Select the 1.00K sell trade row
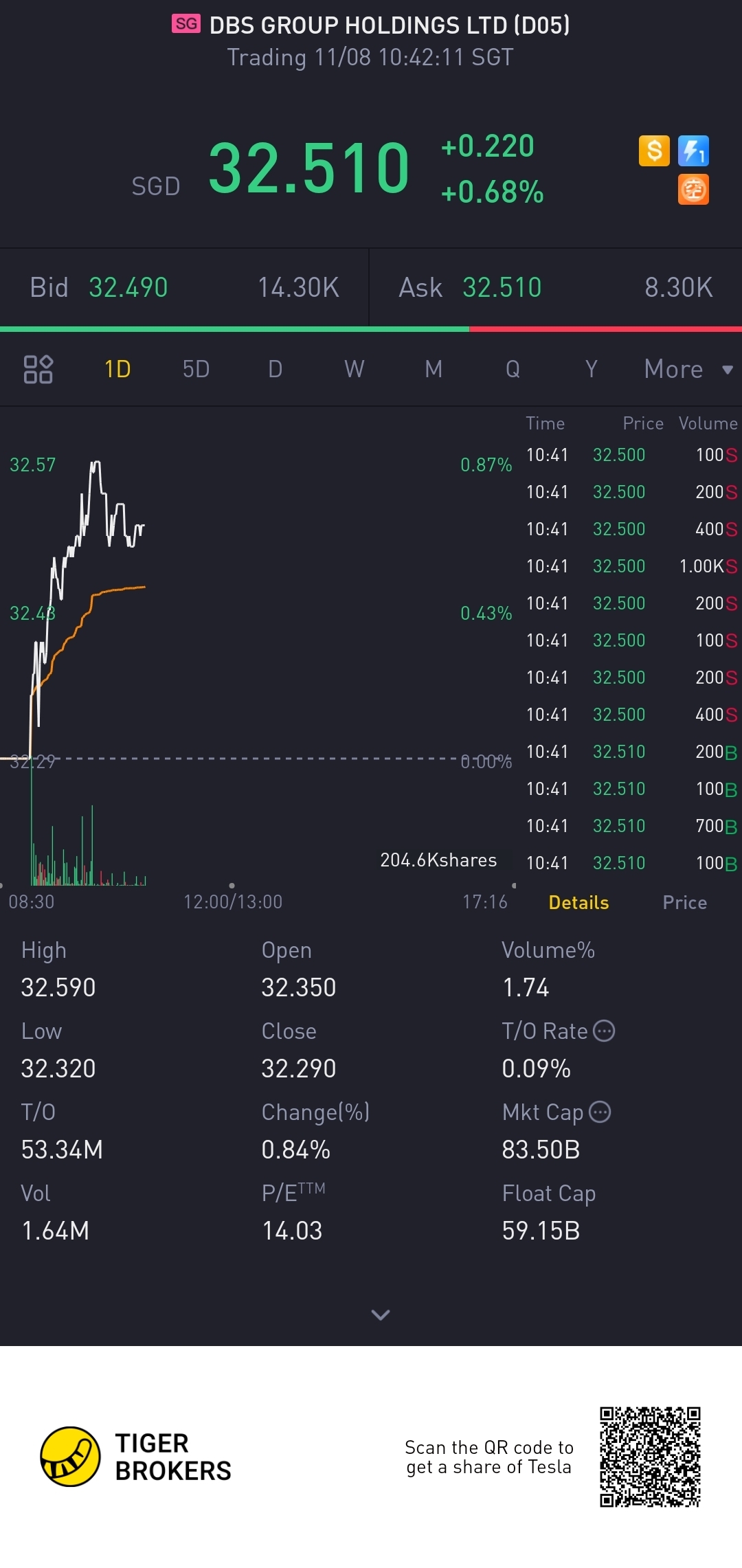Image resolution: width=742 pixels, height=1568 pixels. [631, 566]
